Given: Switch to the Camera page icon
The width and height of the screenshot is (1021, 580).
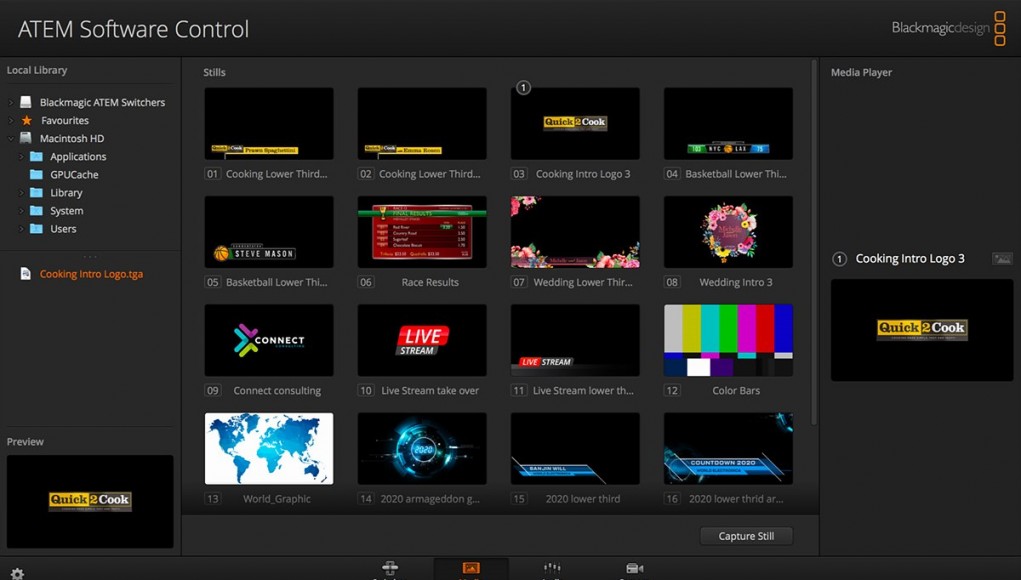Looking at the screenshot, I should pos(634,569).
